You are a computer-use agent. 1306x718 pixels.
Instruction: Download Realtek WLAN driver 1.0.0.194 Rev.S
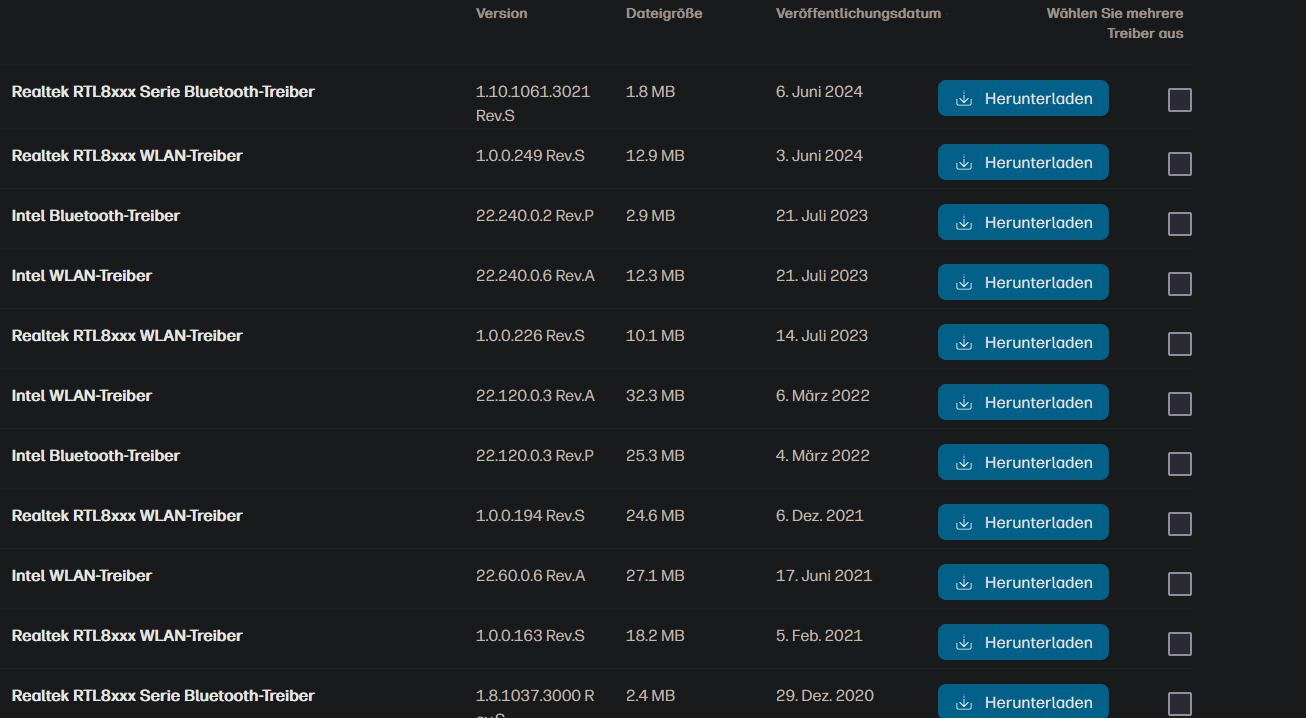point(1023,522)
